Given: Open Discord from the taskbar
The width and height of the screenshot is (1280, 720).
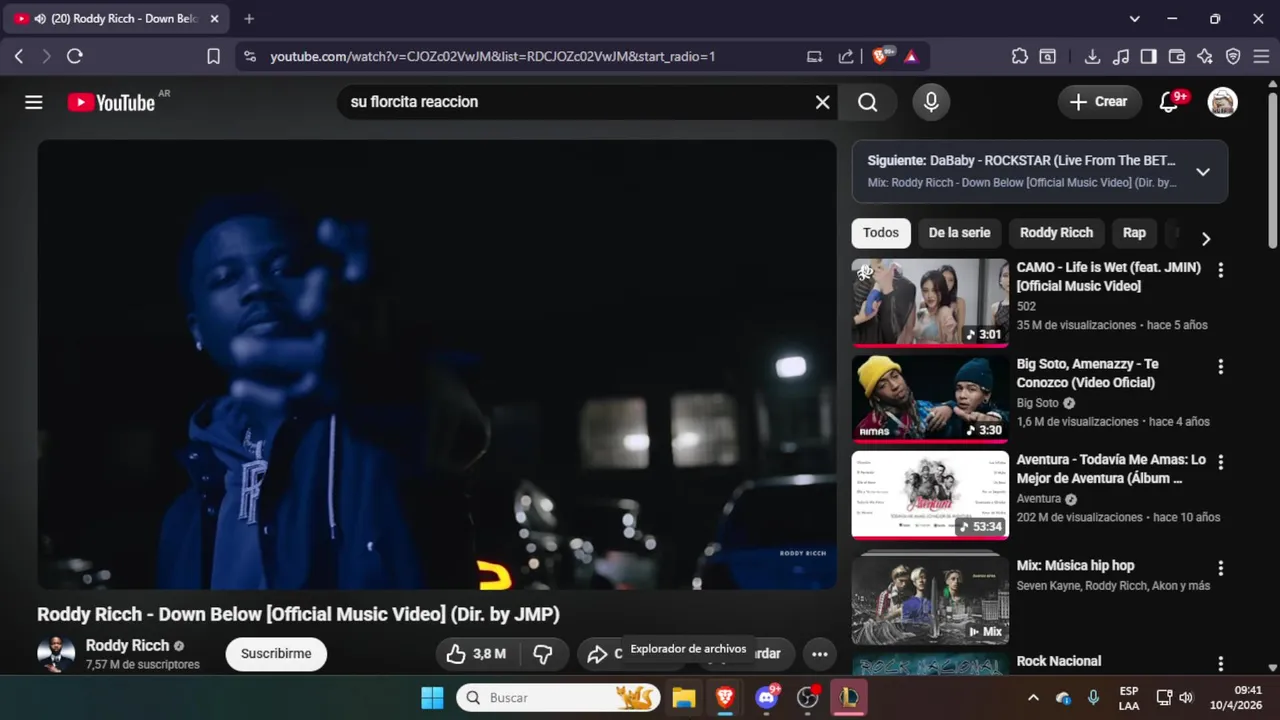Looking at the screenshot, I should 767,698.
